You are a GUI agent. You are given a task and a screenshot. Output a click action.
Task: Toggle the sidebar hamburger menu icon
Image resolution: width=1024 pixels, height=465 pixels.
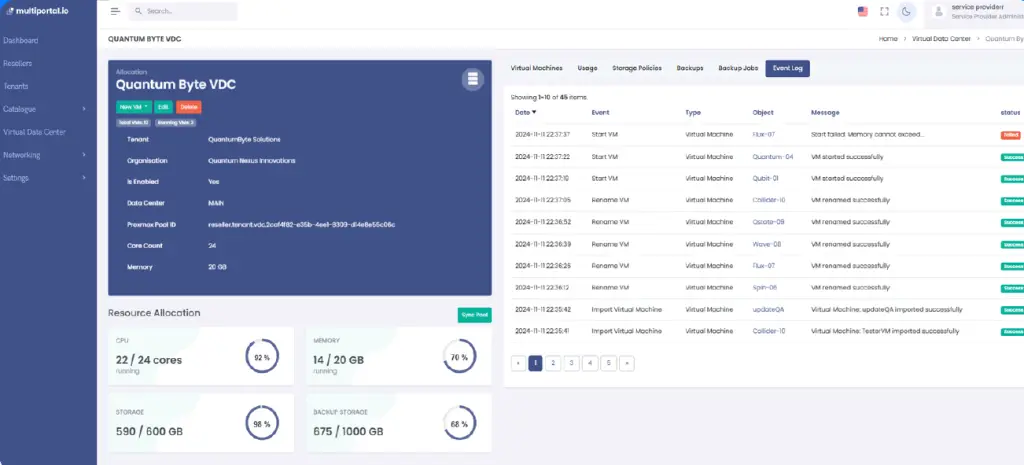[x=116, y=11]
